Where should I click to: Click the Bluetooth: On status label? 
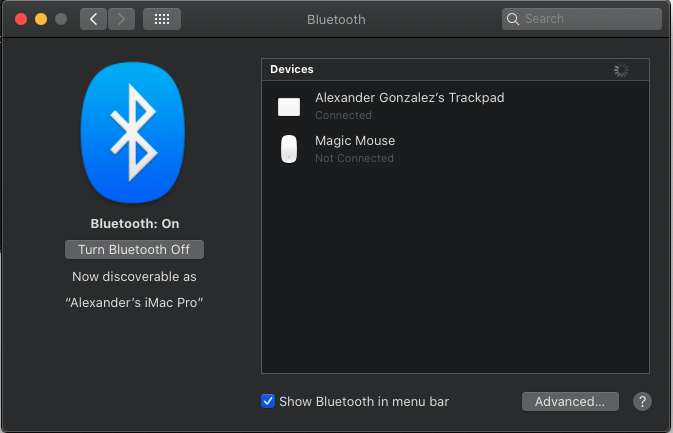click(x=135, y=224)
